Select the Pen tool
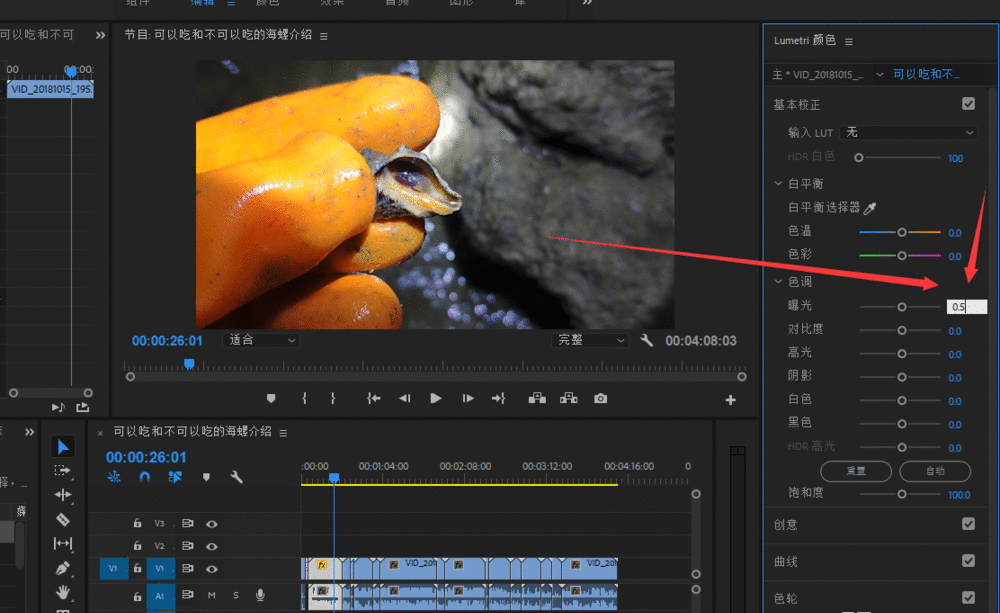The width and height of the screenshot is (1000, 613). coord(62,568)
